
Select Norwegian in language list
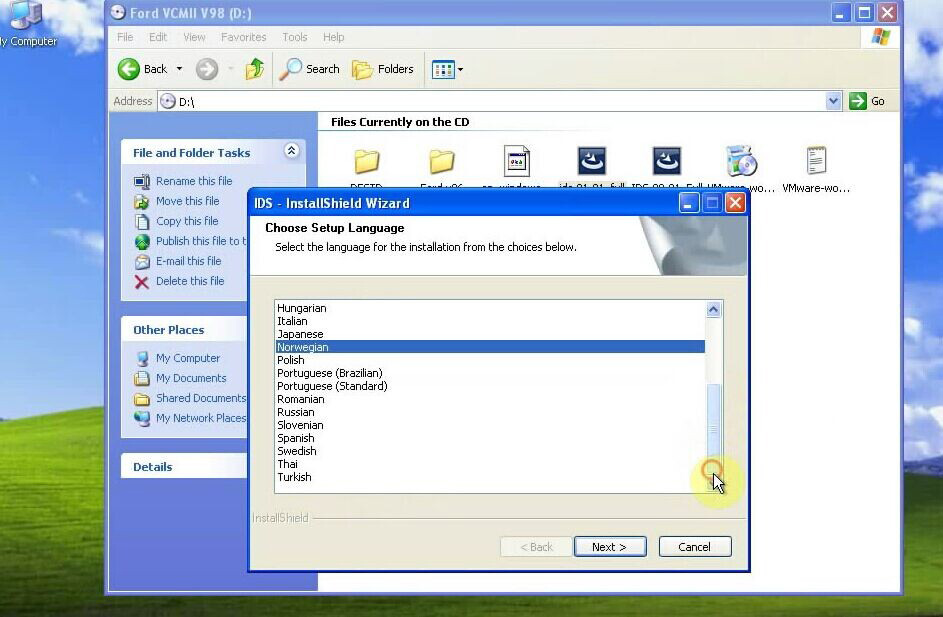click(490, 347)
